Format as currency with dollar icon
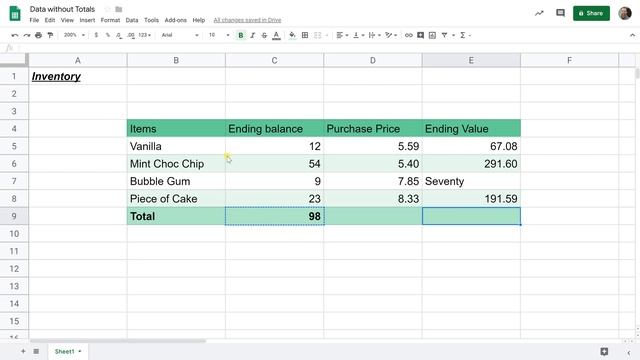Image resolution: width=640 pixels, height=360 pixels. [96, 35]
